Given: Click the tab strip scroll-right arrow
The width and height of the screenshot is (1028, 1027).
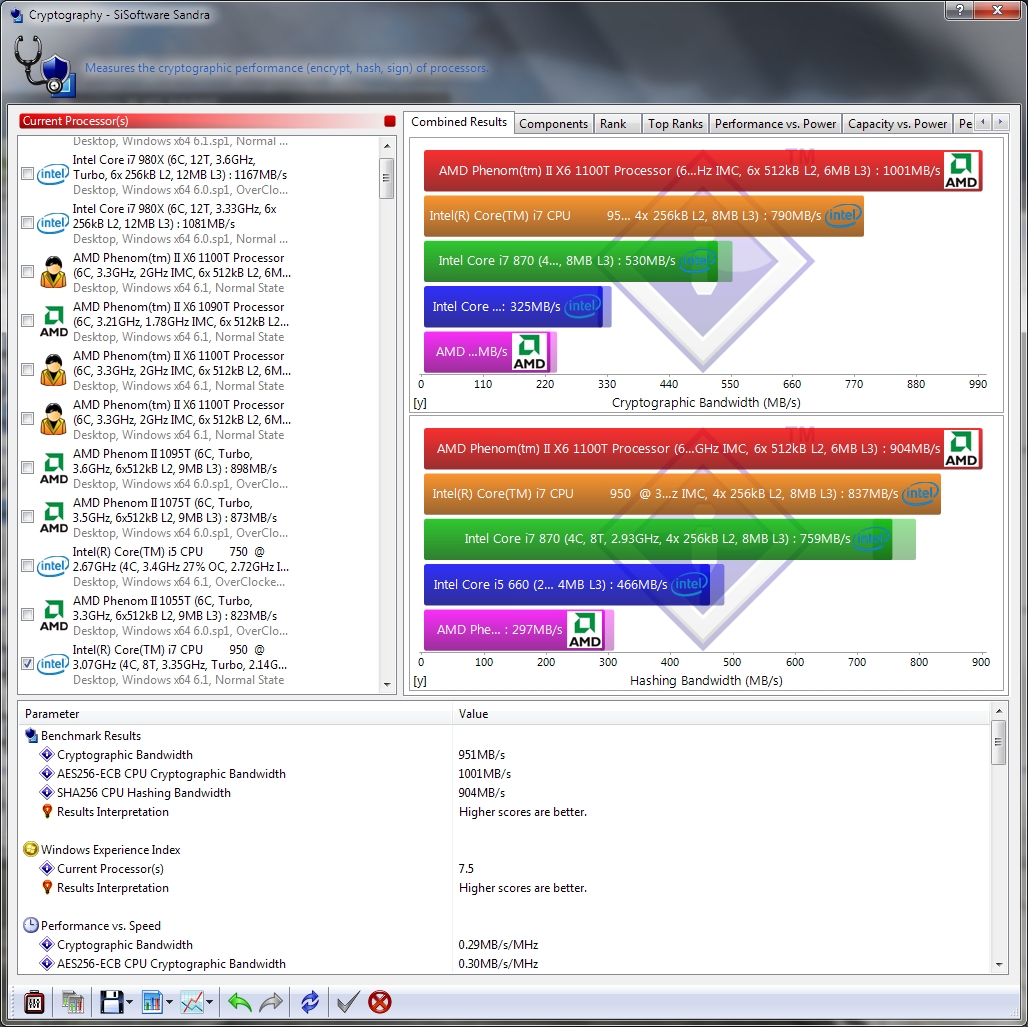Looking at the screenshot, I should point(1000,122).
